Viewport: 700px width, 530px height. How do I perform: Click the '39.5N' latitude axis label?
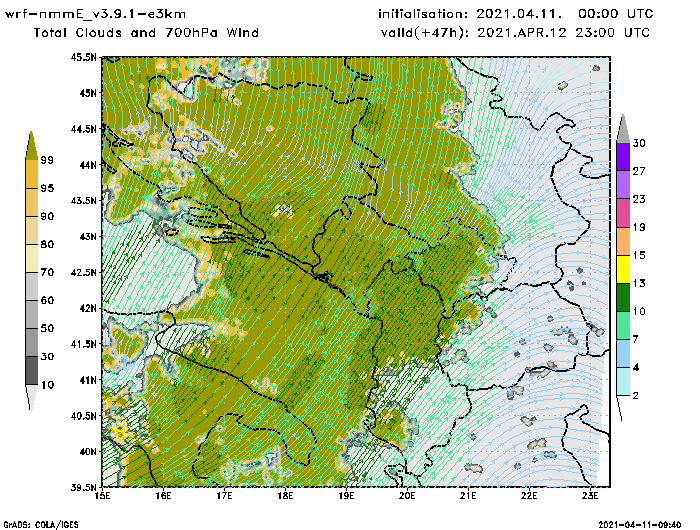point(83,487)
